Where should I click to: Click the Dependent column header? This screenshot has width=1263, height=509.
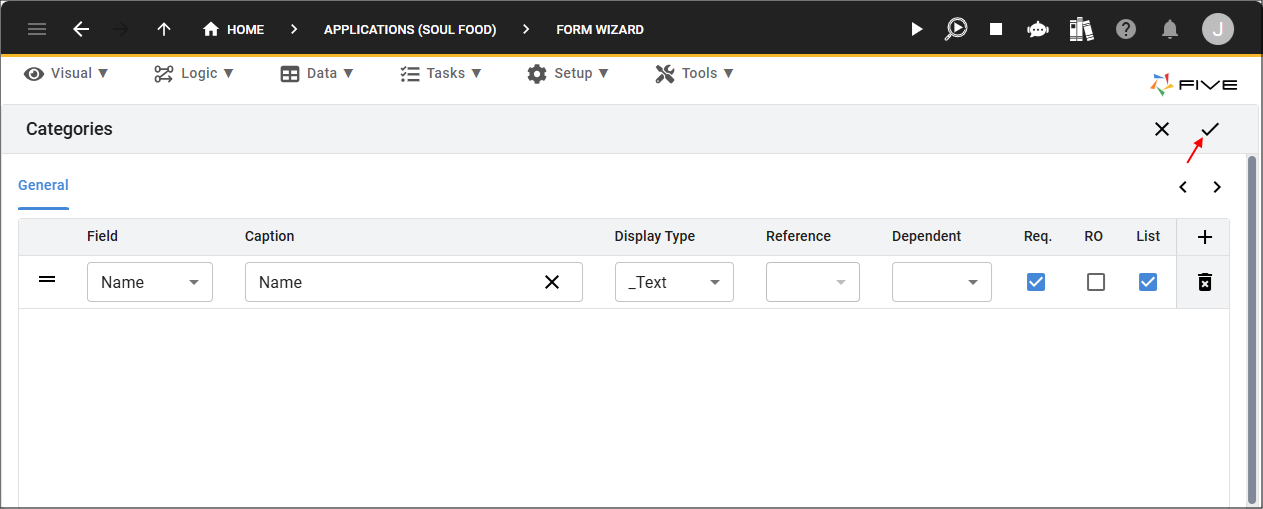926,237
